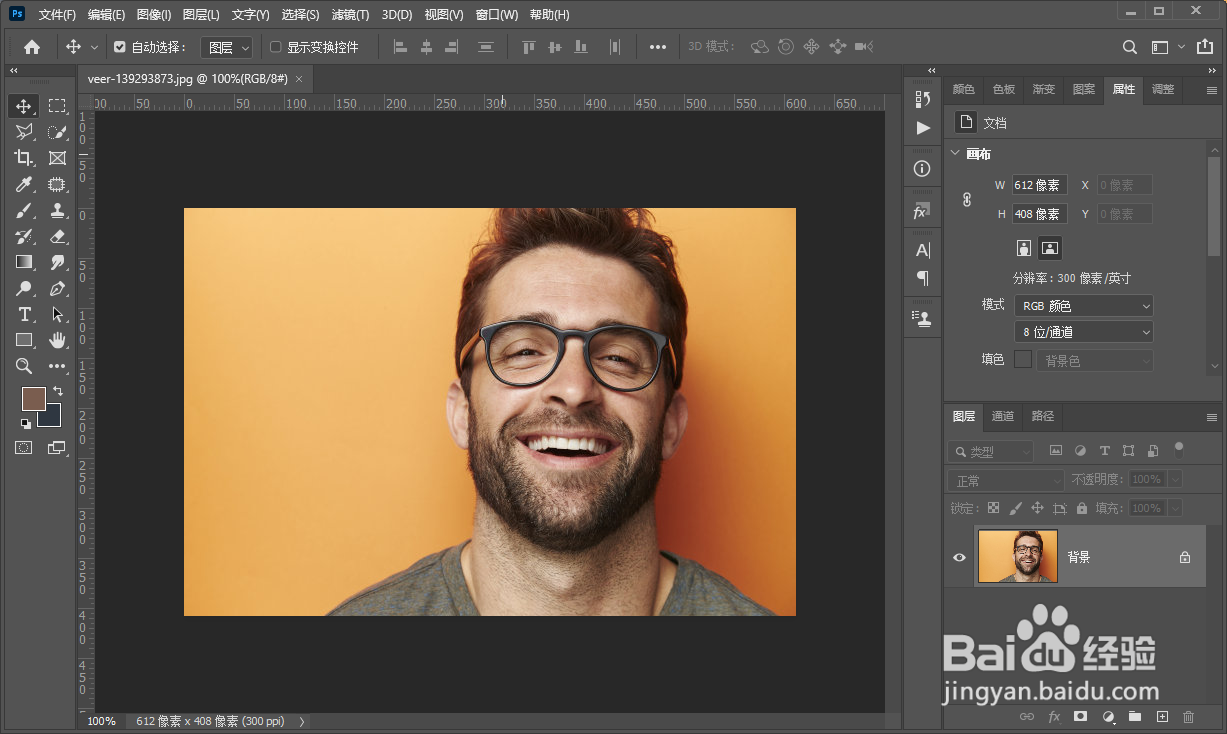Switch to the 通道 tab
Screen dimensions: 1227x734
click(1003, 416)
